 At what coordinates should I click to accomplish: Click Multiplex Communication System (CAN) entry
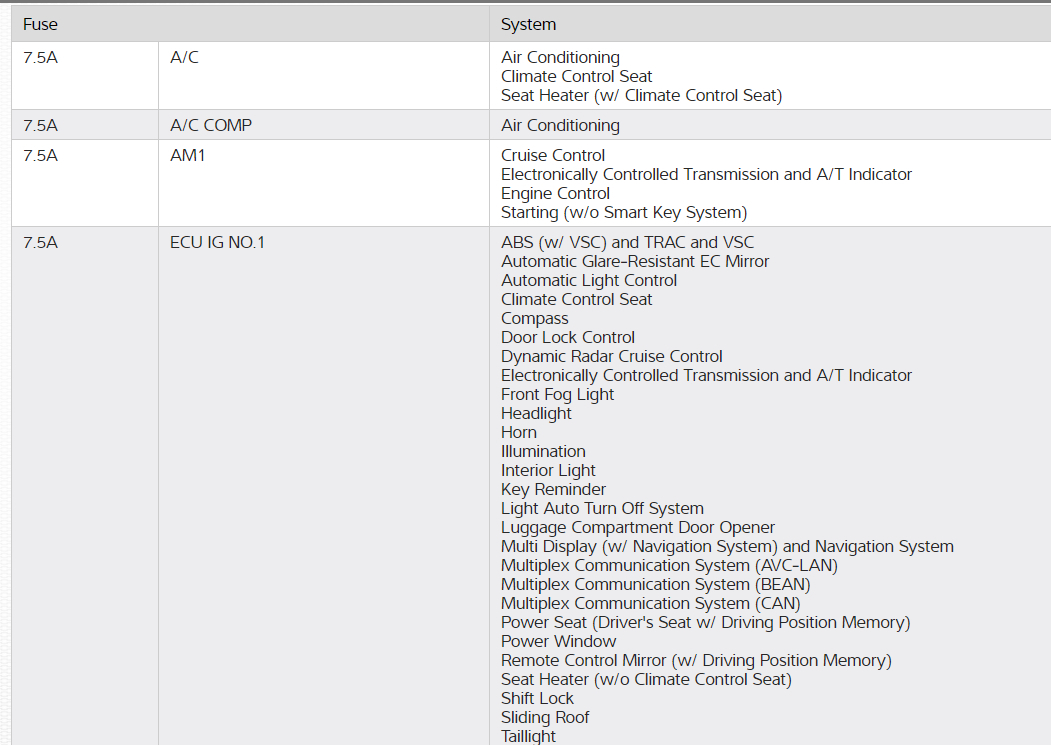[x=650, y=603]
